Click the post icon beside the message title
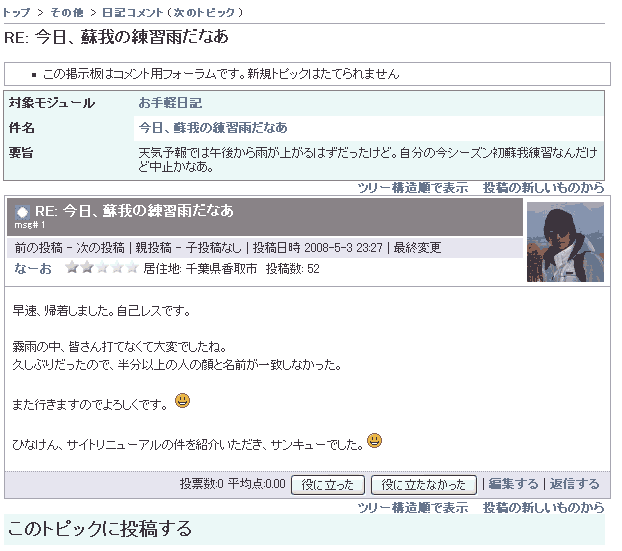The width and height of the screenshot is (622, 551). pyautogui.click(x=22, y=212)
